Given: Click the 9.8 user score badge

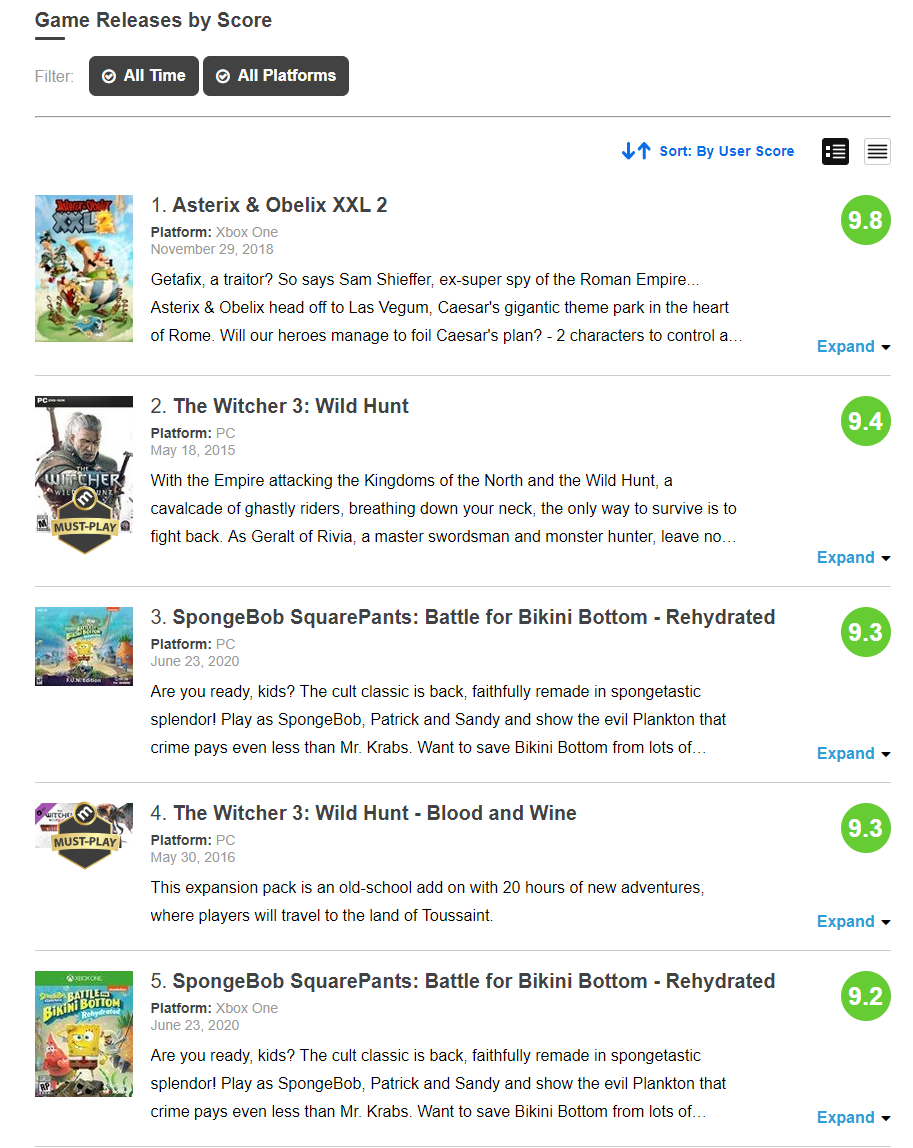Looking at the screenshot, I should (865, 220).
